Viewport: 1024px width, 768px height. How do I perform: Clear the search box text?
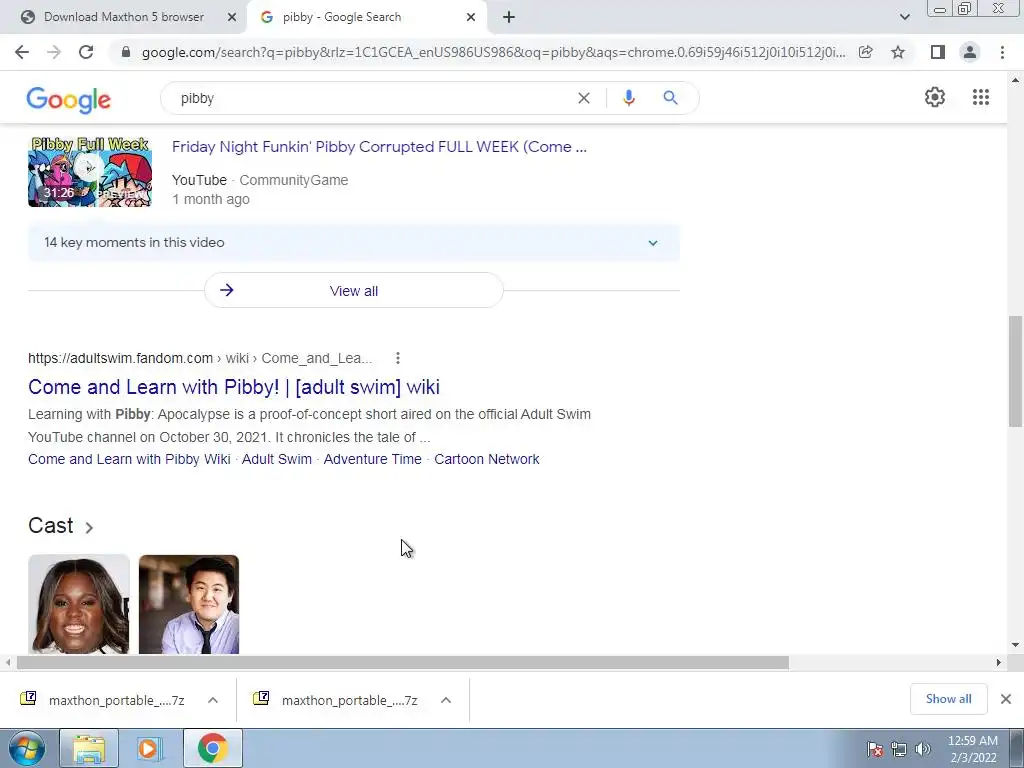point(584,98)
